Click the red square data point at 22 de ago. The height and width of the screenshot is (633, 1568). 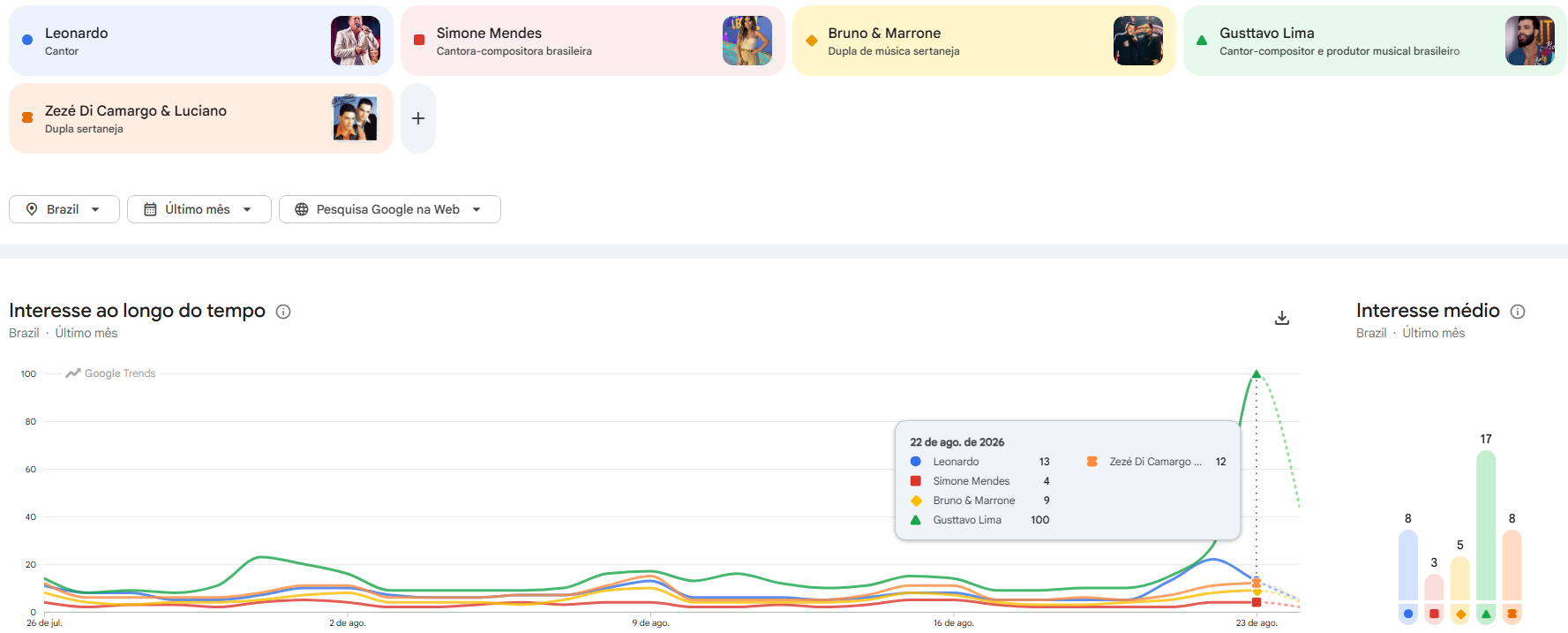tap(1257, 602)
